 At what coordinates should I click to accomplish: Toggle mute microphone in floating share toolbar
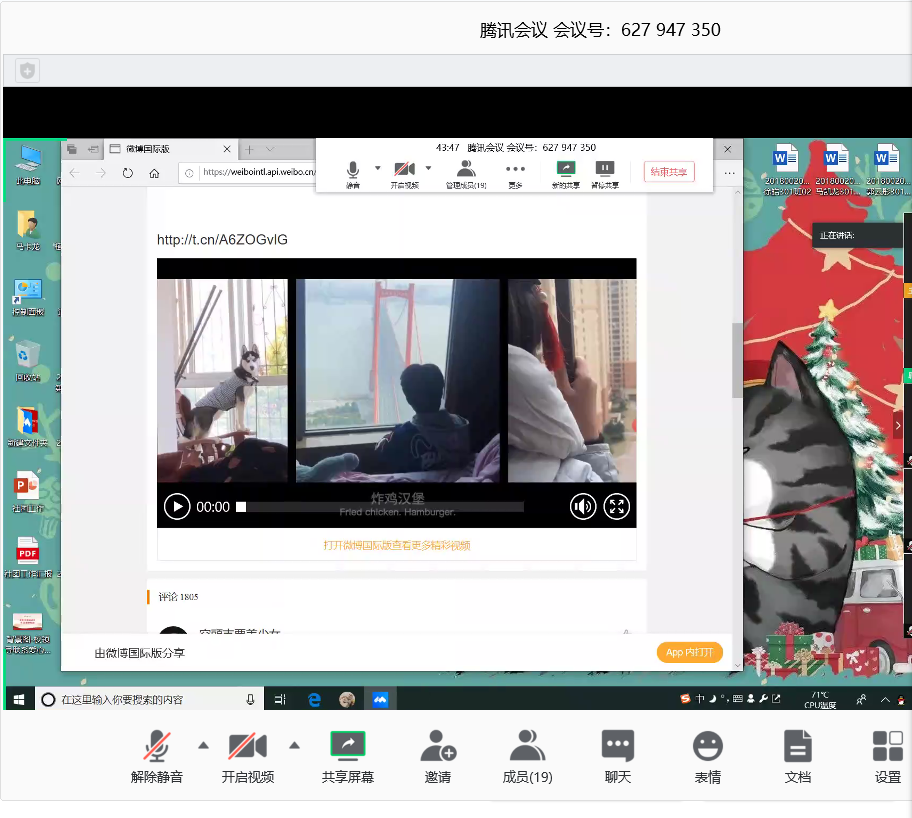click(352, 175)
